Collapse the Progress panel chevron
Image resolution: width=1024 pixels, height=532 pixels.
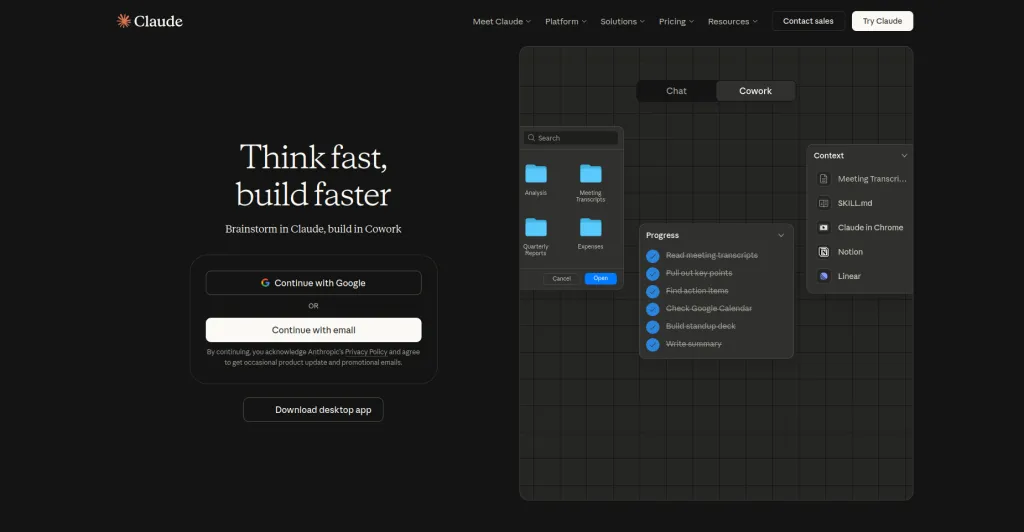pos(780,235)
